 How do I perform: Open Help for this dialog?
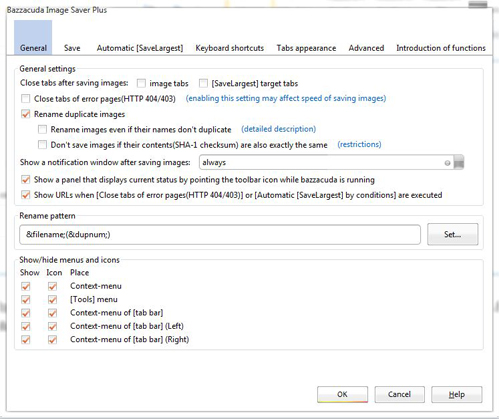pos(457,394)
